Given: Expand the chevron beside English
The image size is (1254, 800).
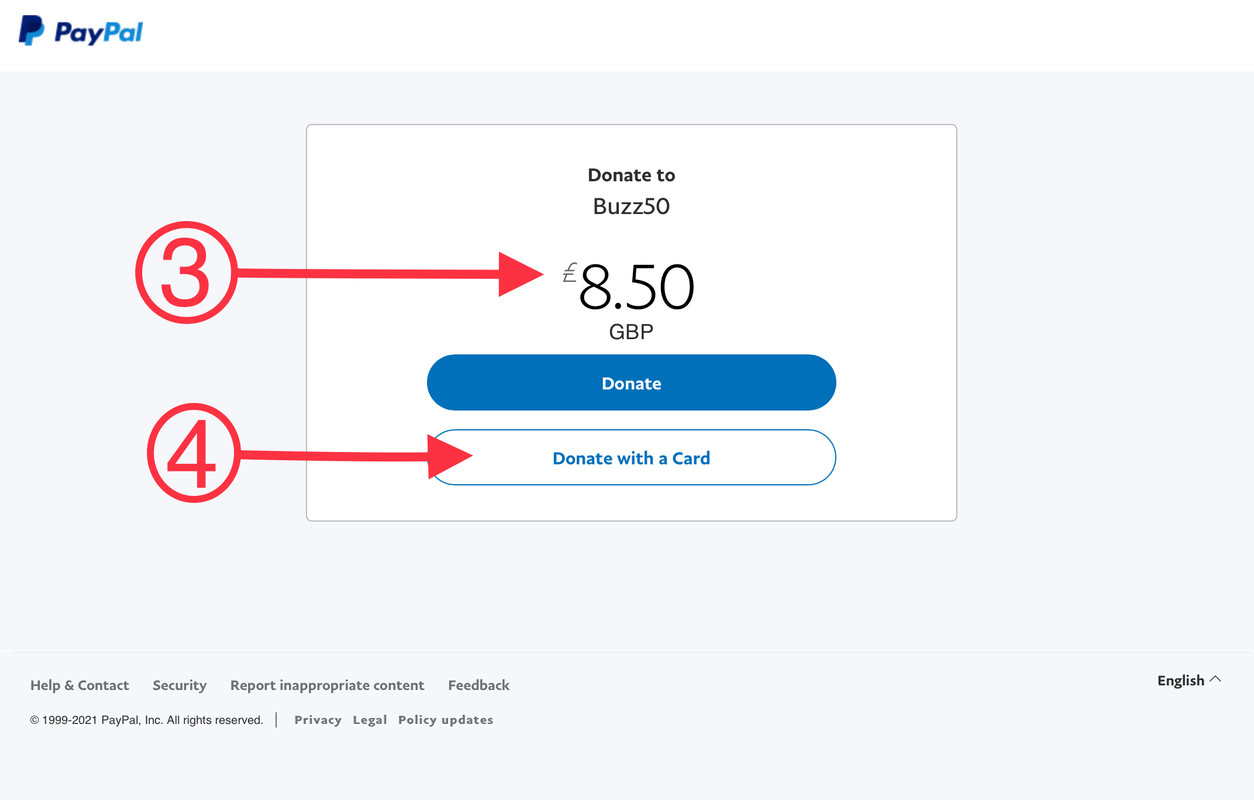Looking at the screenshot, I should pos(1215,679).
